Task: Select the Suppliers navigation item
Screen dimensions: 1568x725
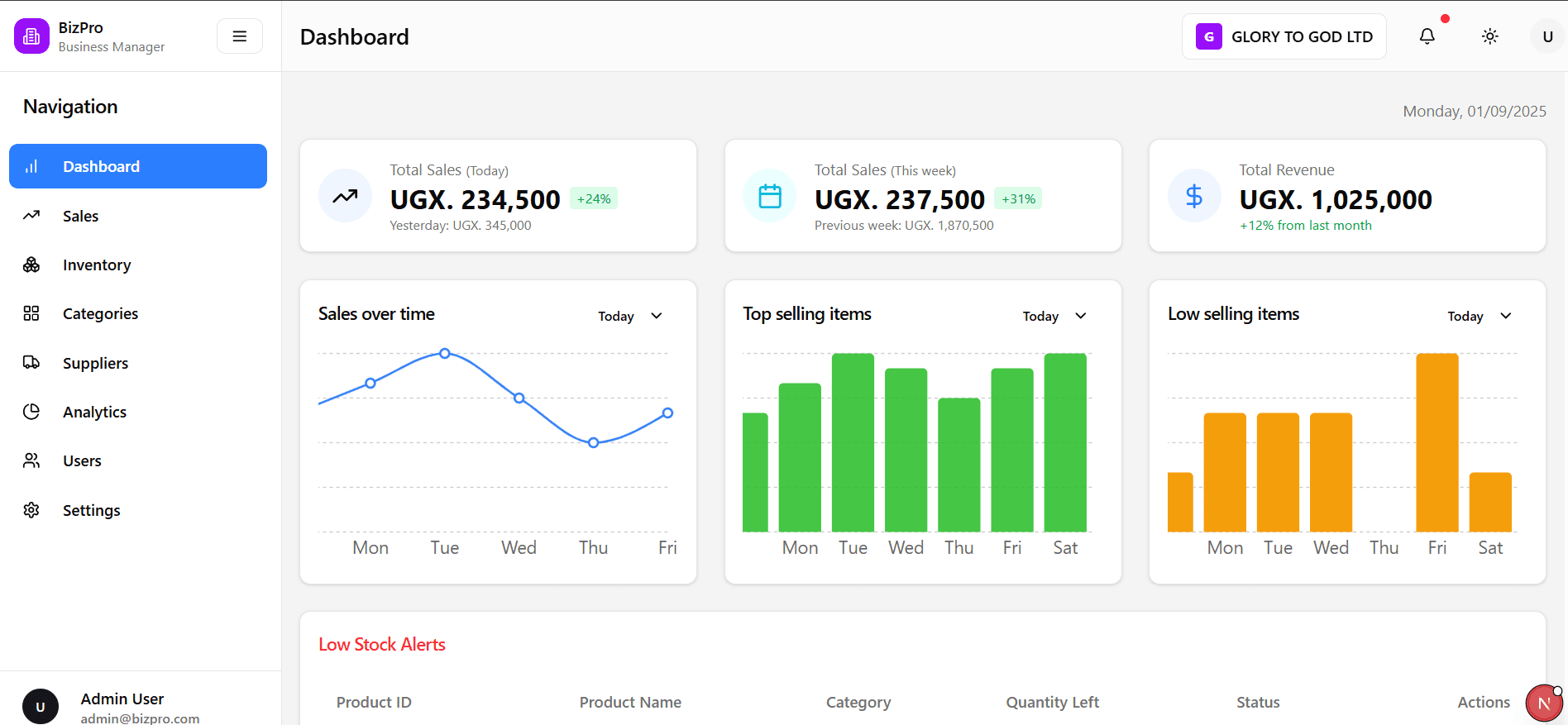Action: coord(95,363)
